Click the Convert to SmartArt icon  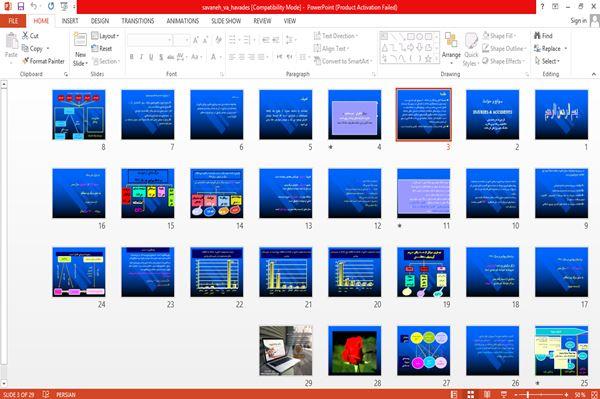click(x=317, y=61)
